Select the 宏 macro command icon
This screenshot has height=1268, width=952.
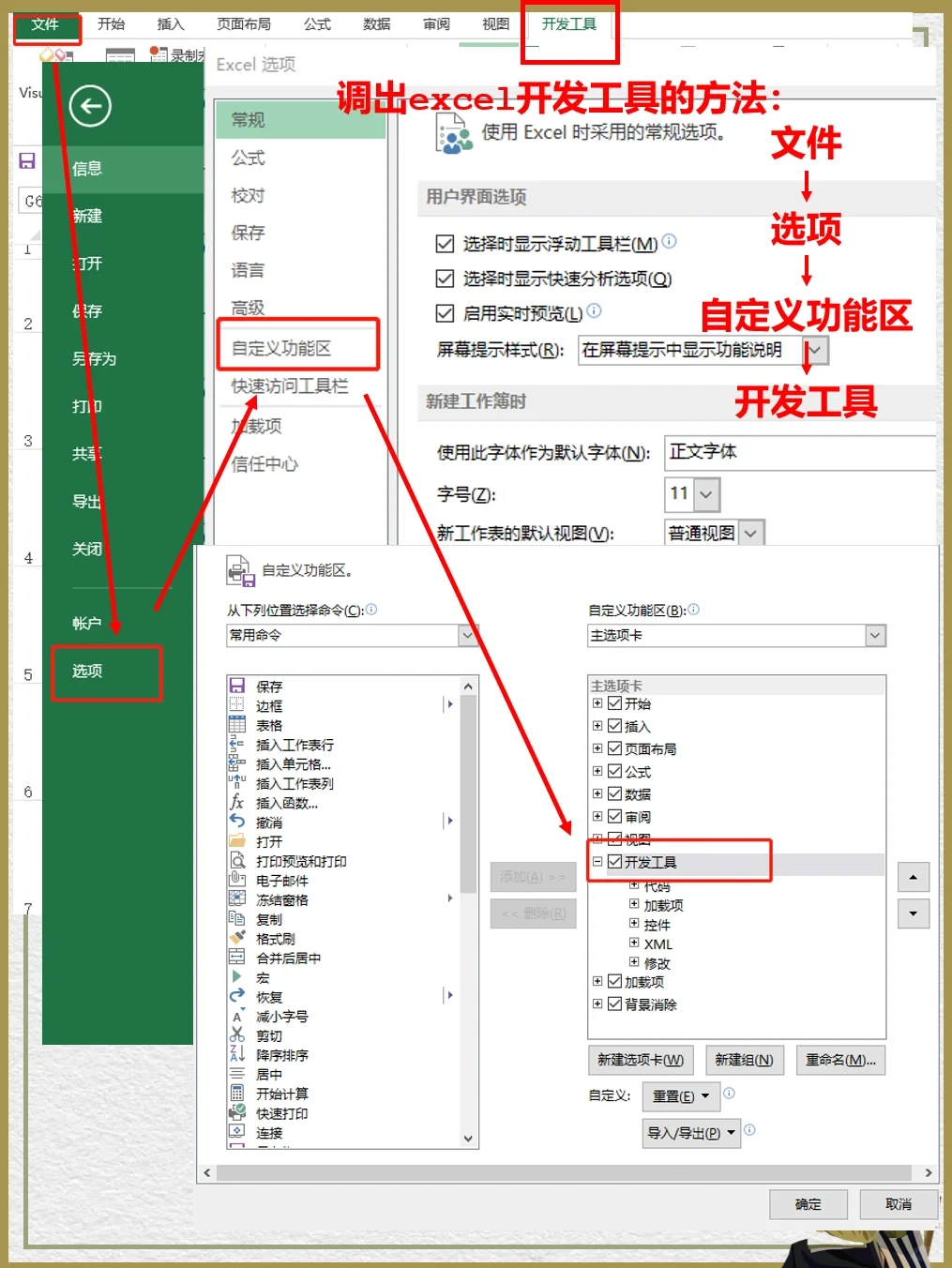[x=237, y=977]
